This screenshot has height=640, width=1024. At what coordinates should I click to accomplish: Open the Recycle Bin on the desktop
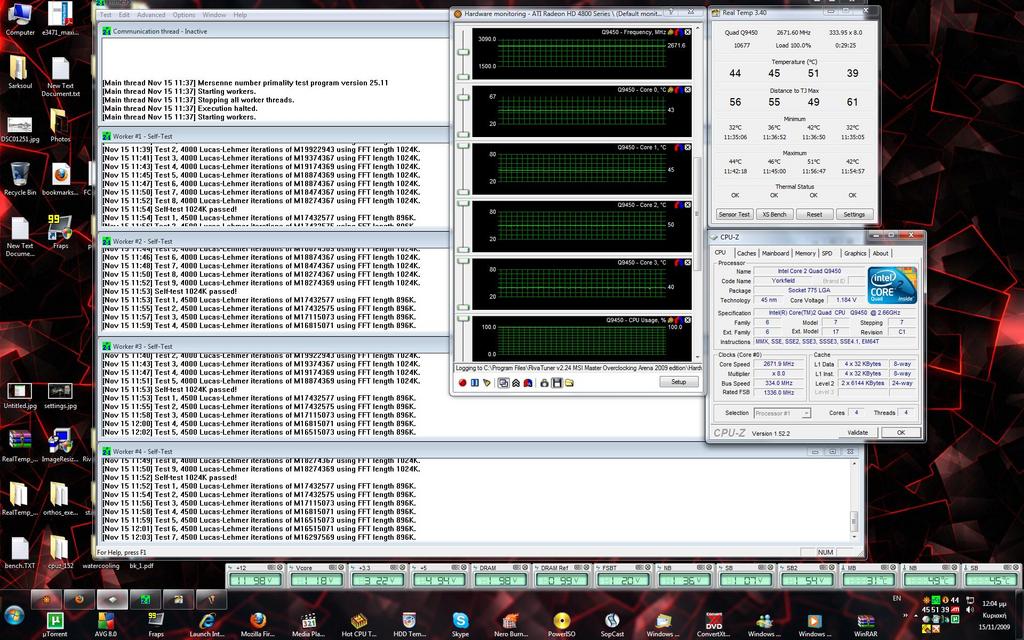tap(20, 179)
